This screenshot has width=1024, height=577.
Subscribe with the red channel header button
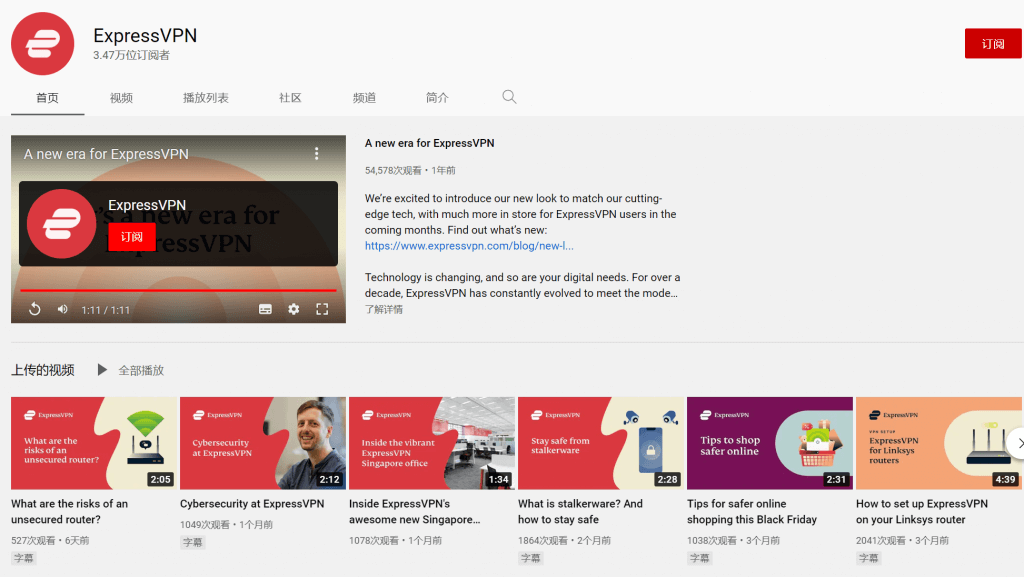993,44
